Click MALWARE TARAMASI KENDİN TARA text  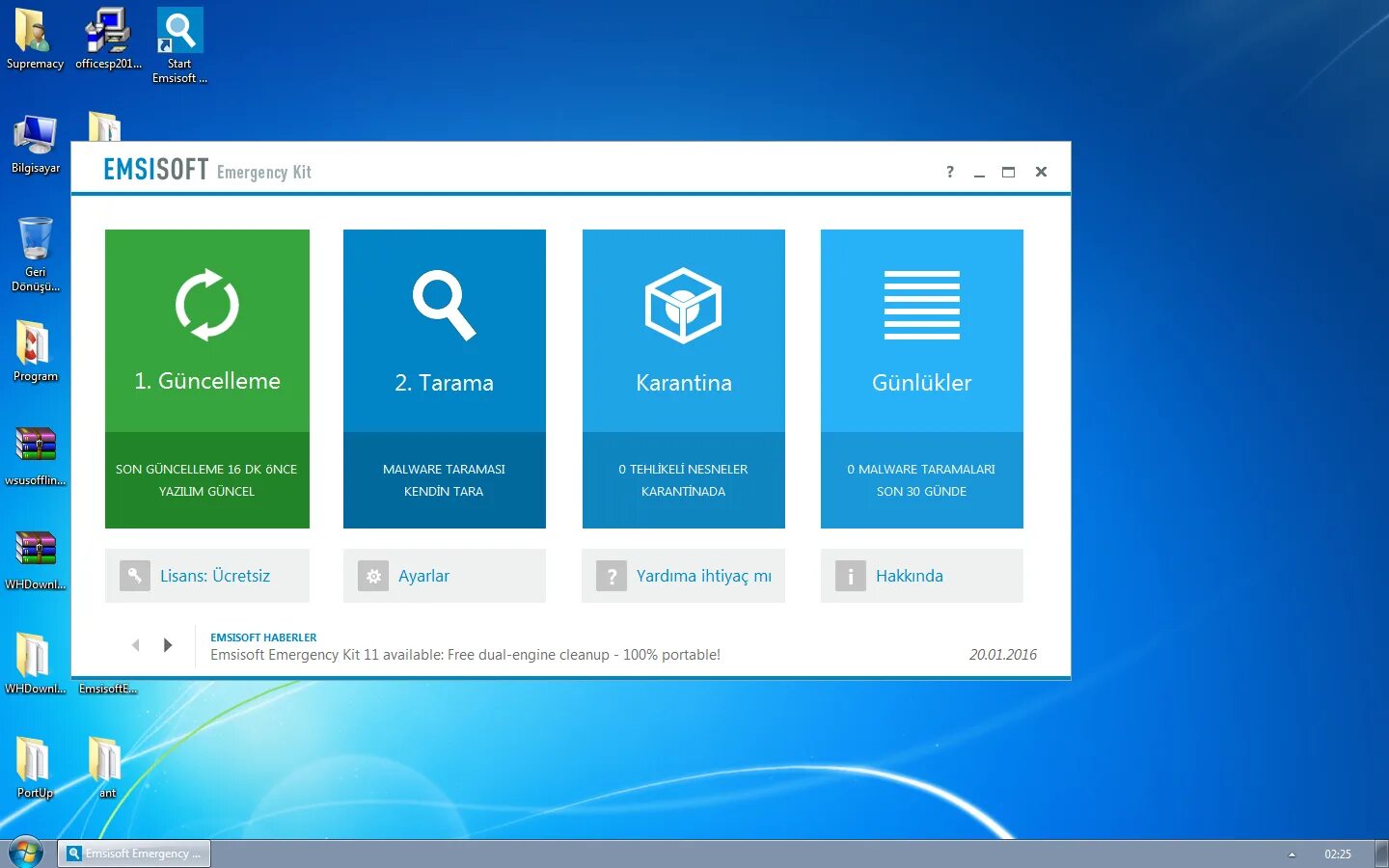[x=444, y=480]
